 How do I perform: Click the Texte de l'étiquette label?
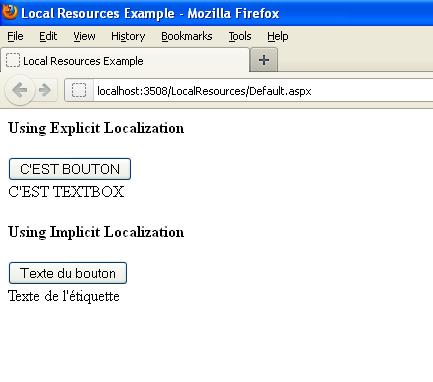64,296
